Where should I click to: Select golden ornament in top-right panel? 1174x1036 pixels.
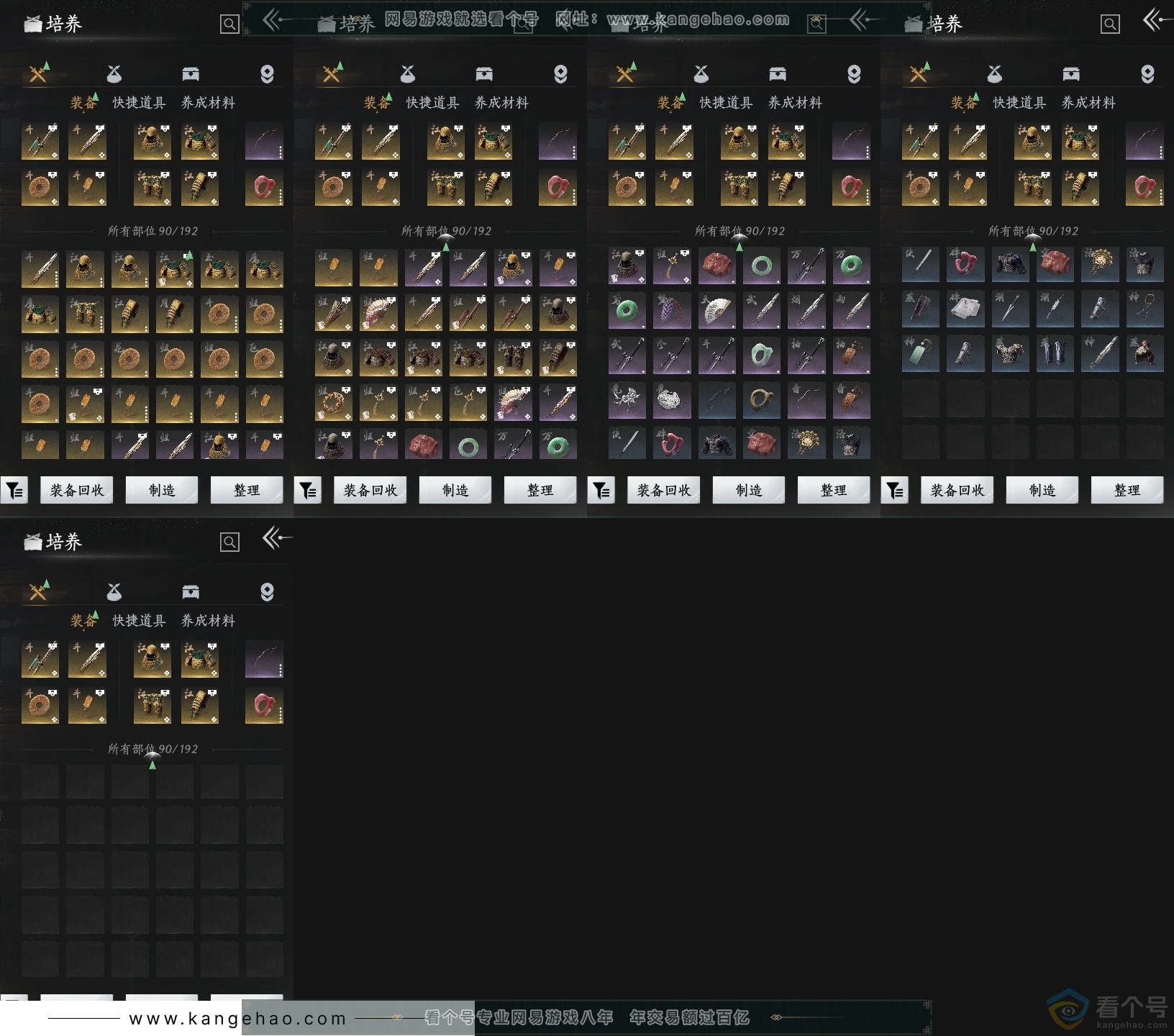(1099, 263)
